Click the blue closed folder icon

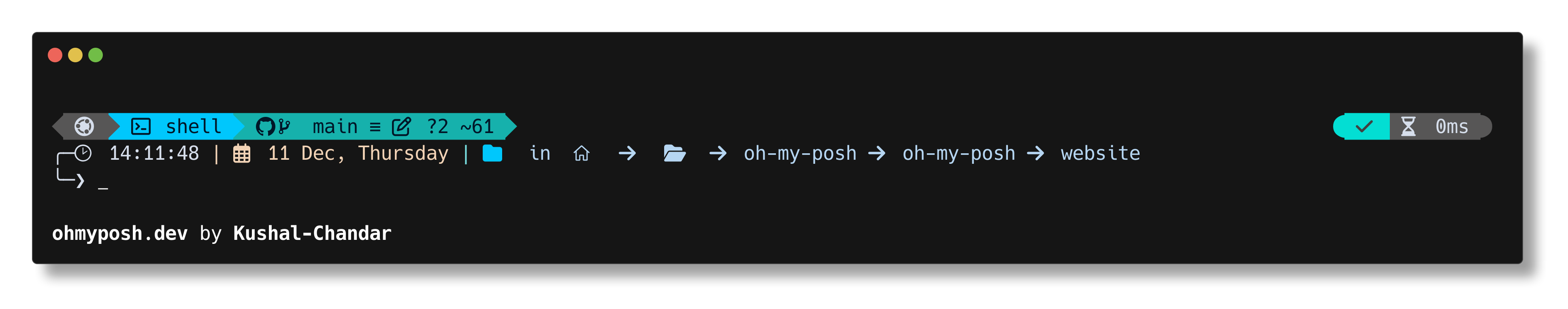492,153
